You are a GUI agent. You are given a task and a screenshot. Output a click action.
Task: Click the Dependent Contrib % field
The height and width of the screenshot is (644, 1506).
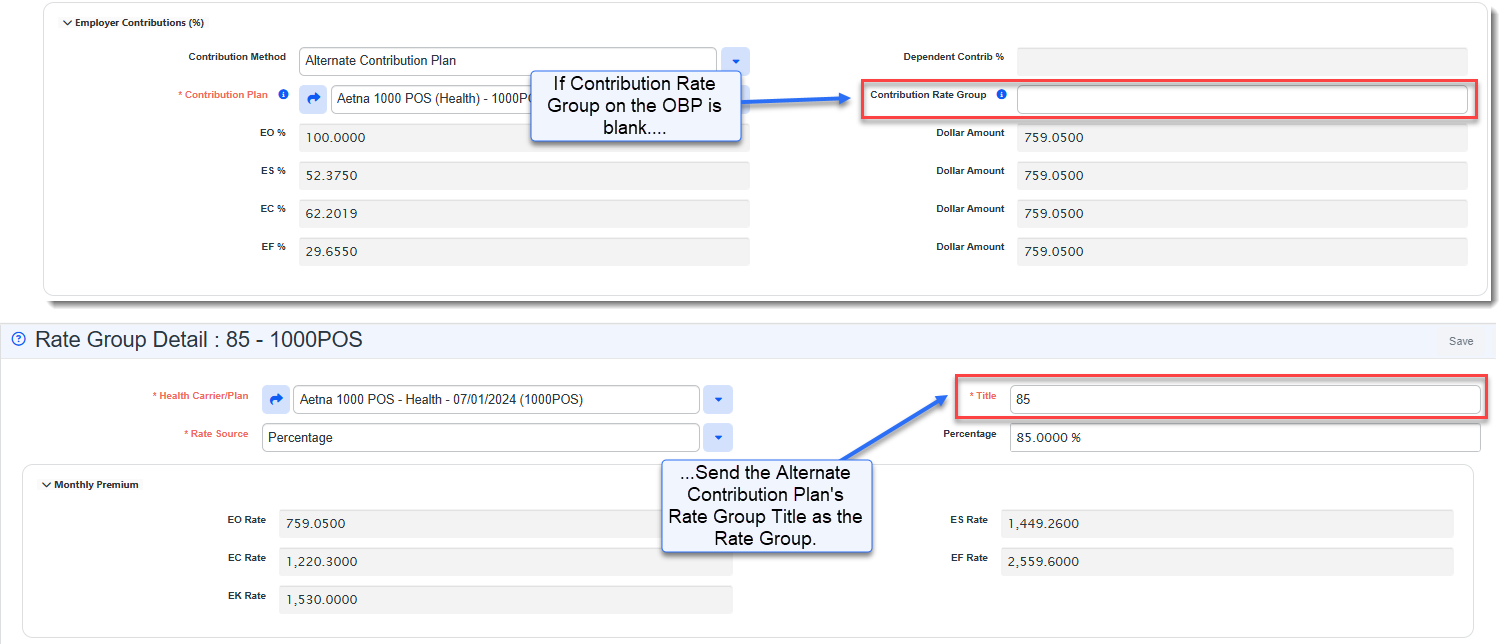[1242, 61]
